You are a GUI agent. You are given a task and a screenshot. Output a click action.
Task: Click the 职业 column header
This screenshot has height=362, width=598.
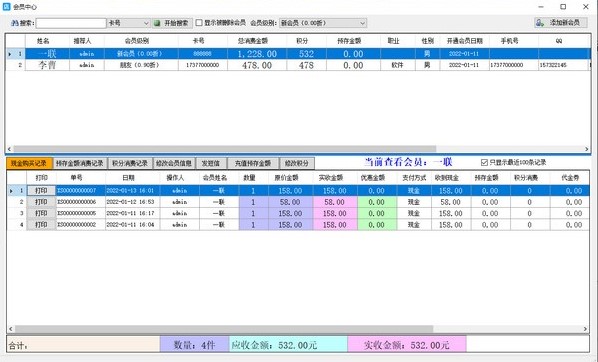click(x=393, y=41)
